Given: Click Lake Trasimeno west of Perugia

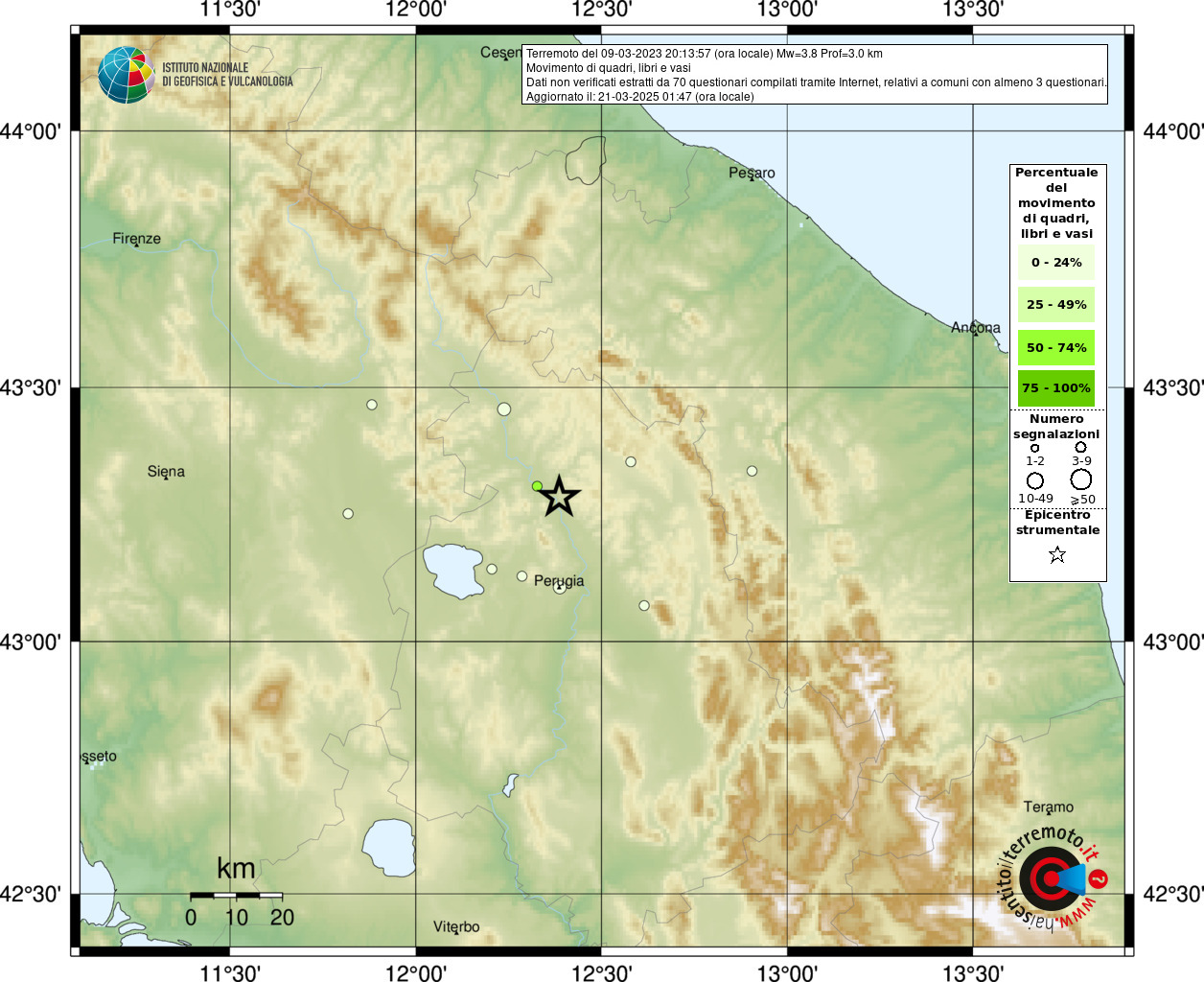Looking at the screenshot, I should click(453, 571).
